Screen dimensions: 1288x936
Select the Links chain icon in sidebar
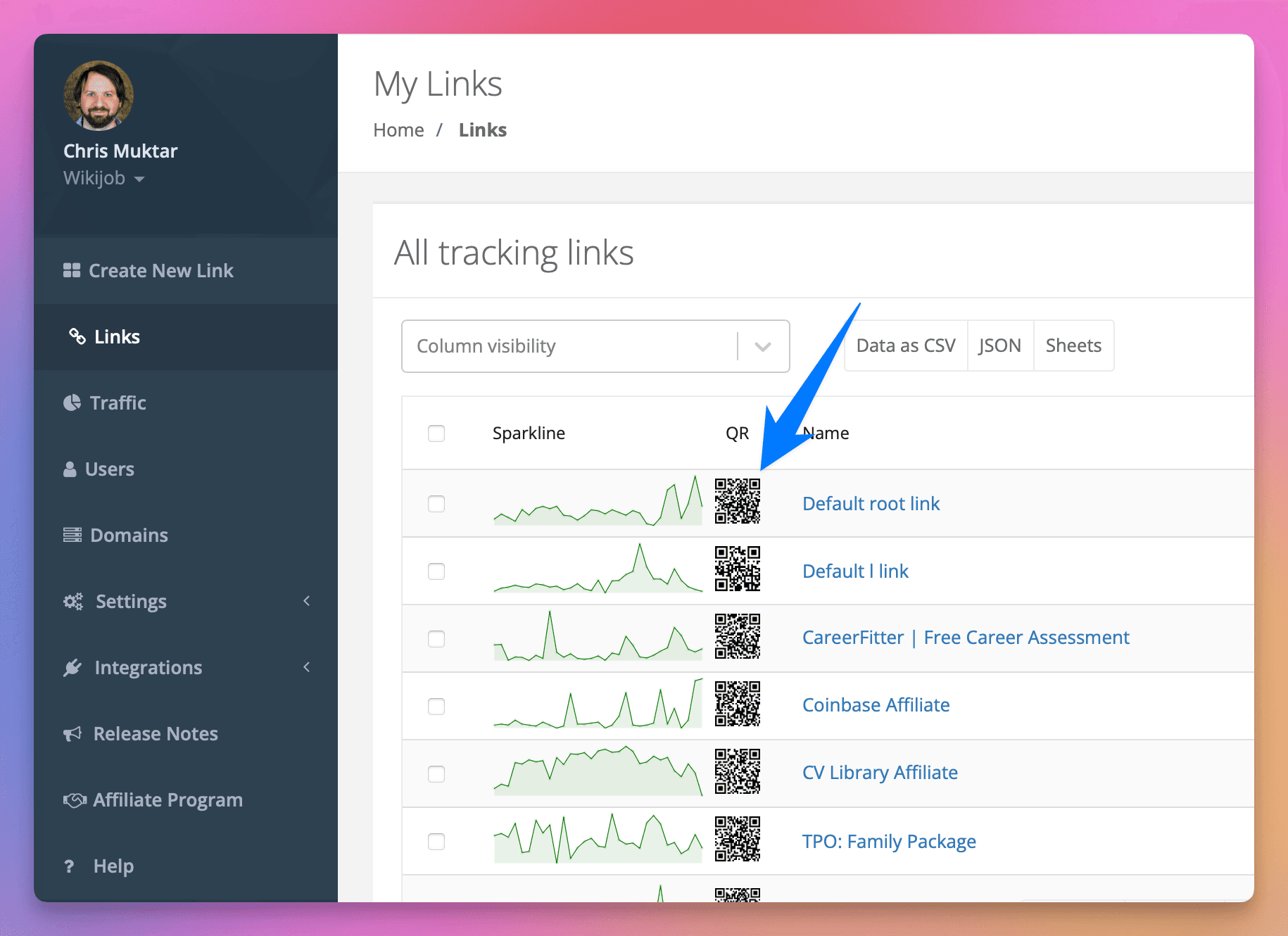[75, 336]
